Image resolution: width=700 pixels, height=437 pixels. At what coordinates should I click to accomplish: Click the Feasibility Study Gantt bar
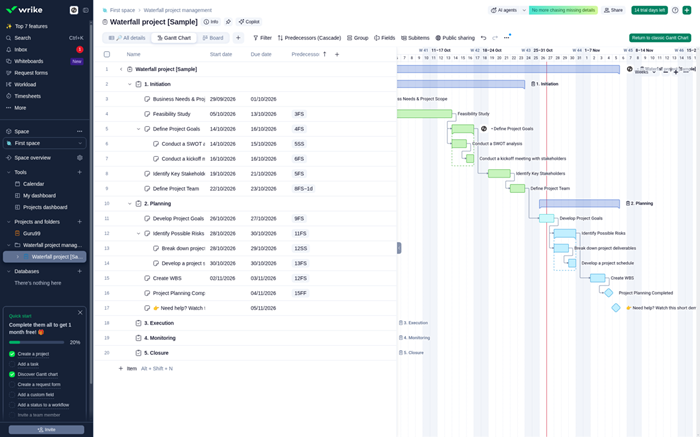click(x=424, y=114)
